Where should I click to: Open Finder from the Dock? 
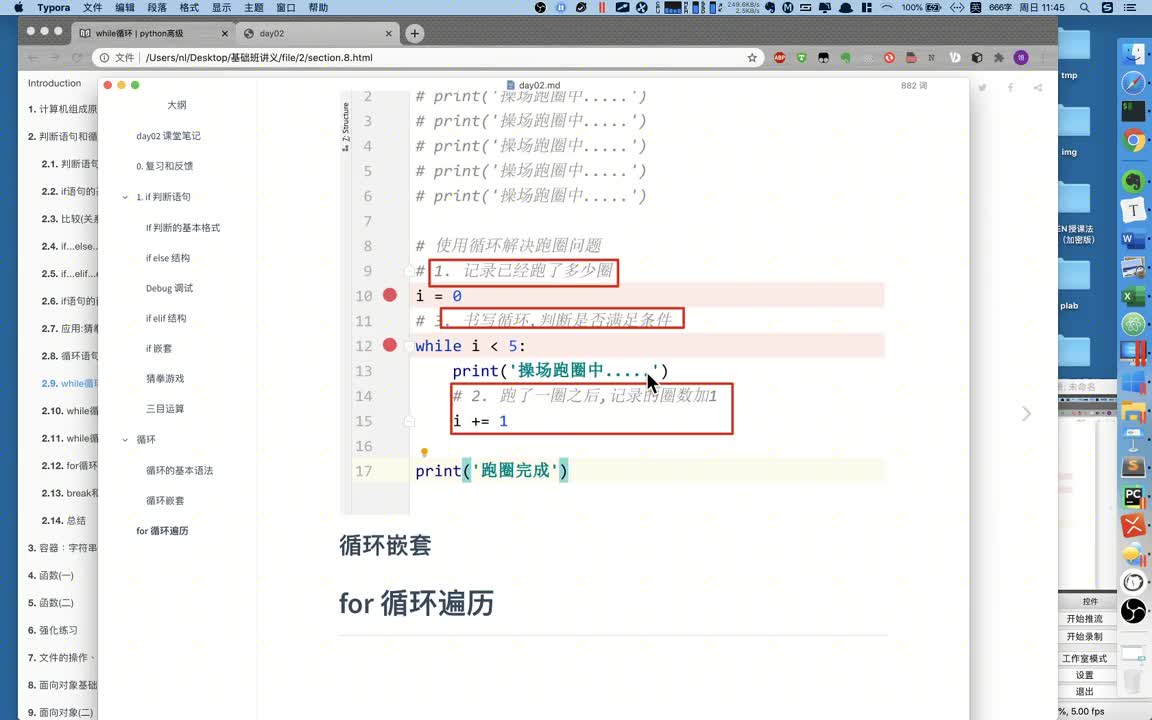[x=1134, y=53]
